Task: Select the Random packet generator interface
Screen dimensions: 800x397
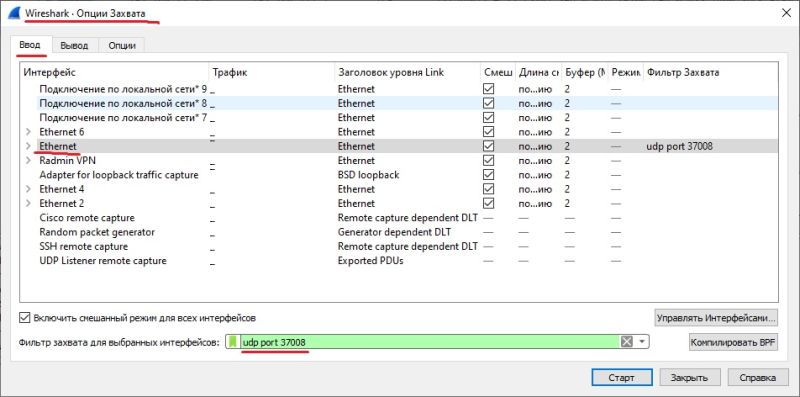Action: (x=97, y=232)
